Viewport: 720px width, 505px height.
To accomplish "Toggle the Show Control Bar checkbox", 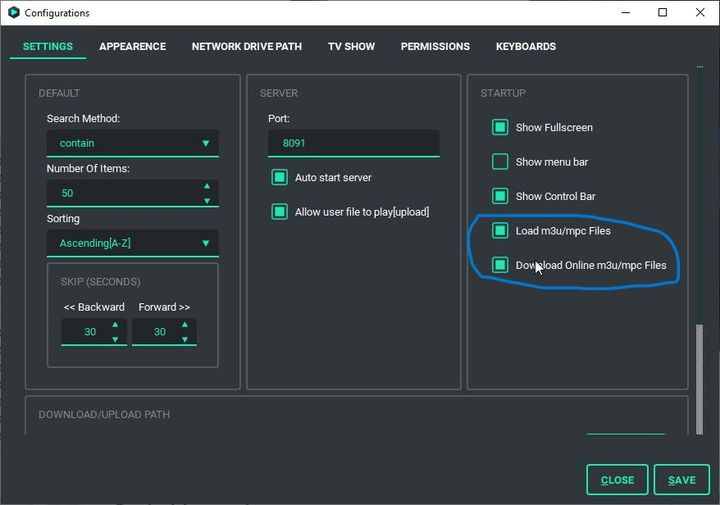I will pyautogui.click(x=500, y=196).
